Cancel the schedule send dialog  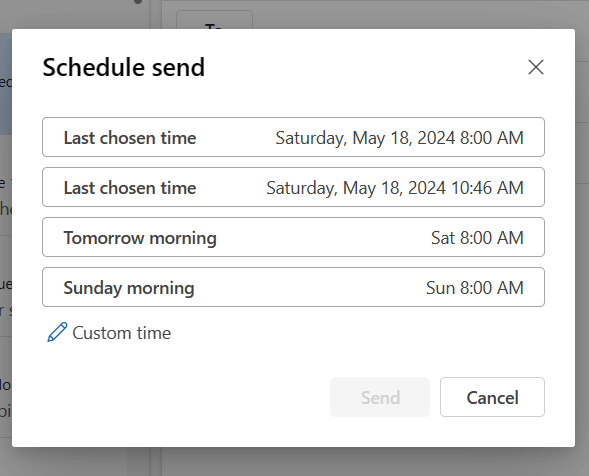tap(492, 397)
